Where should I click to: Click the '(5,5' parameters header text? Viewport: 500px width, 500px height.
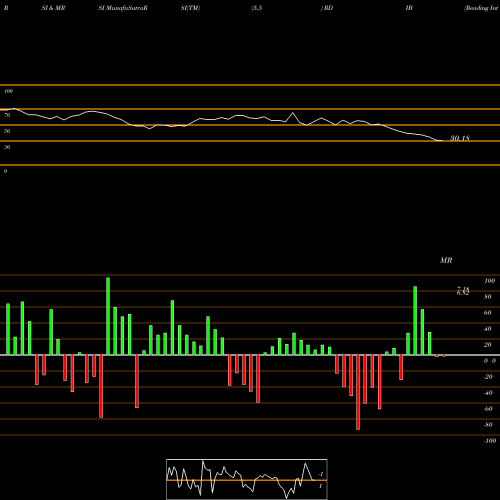pos(257,8)
